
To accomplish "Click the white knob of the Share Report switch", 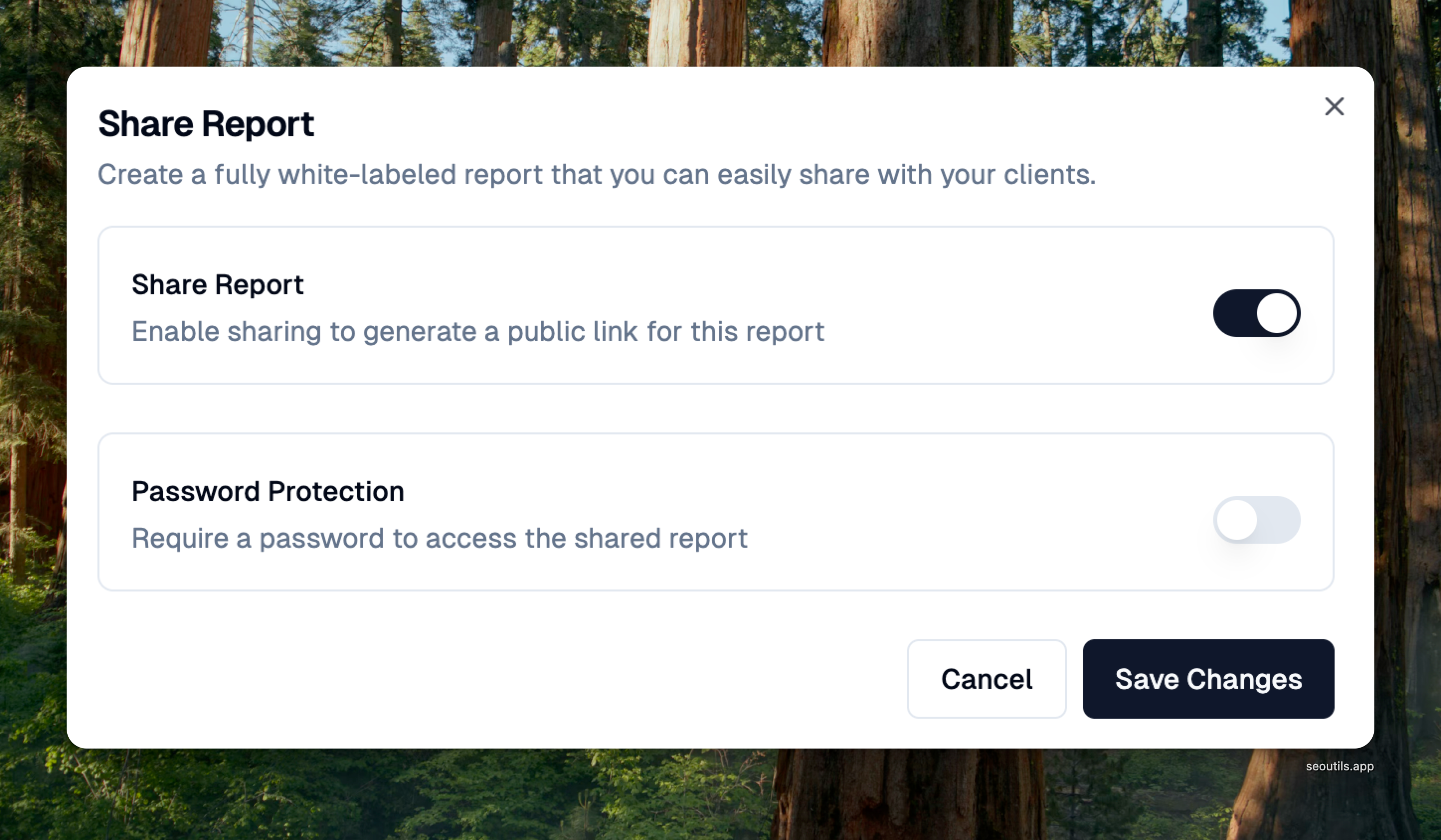I will coord(1276,313).
